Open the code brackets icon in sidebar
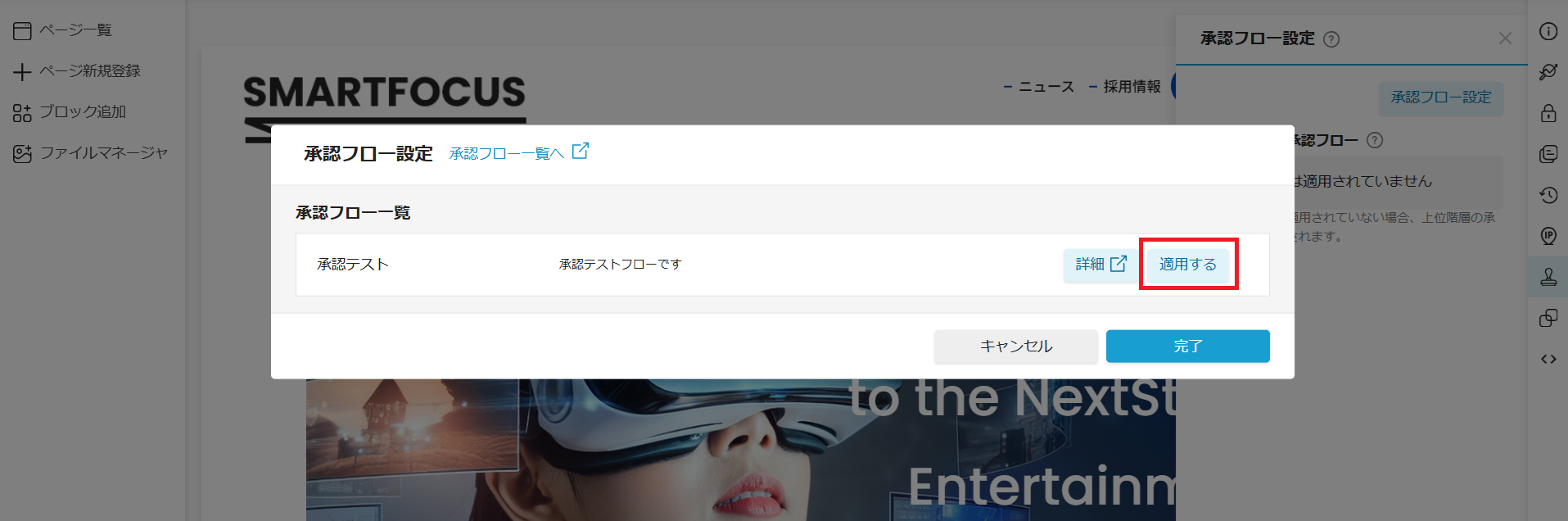 1548,359
